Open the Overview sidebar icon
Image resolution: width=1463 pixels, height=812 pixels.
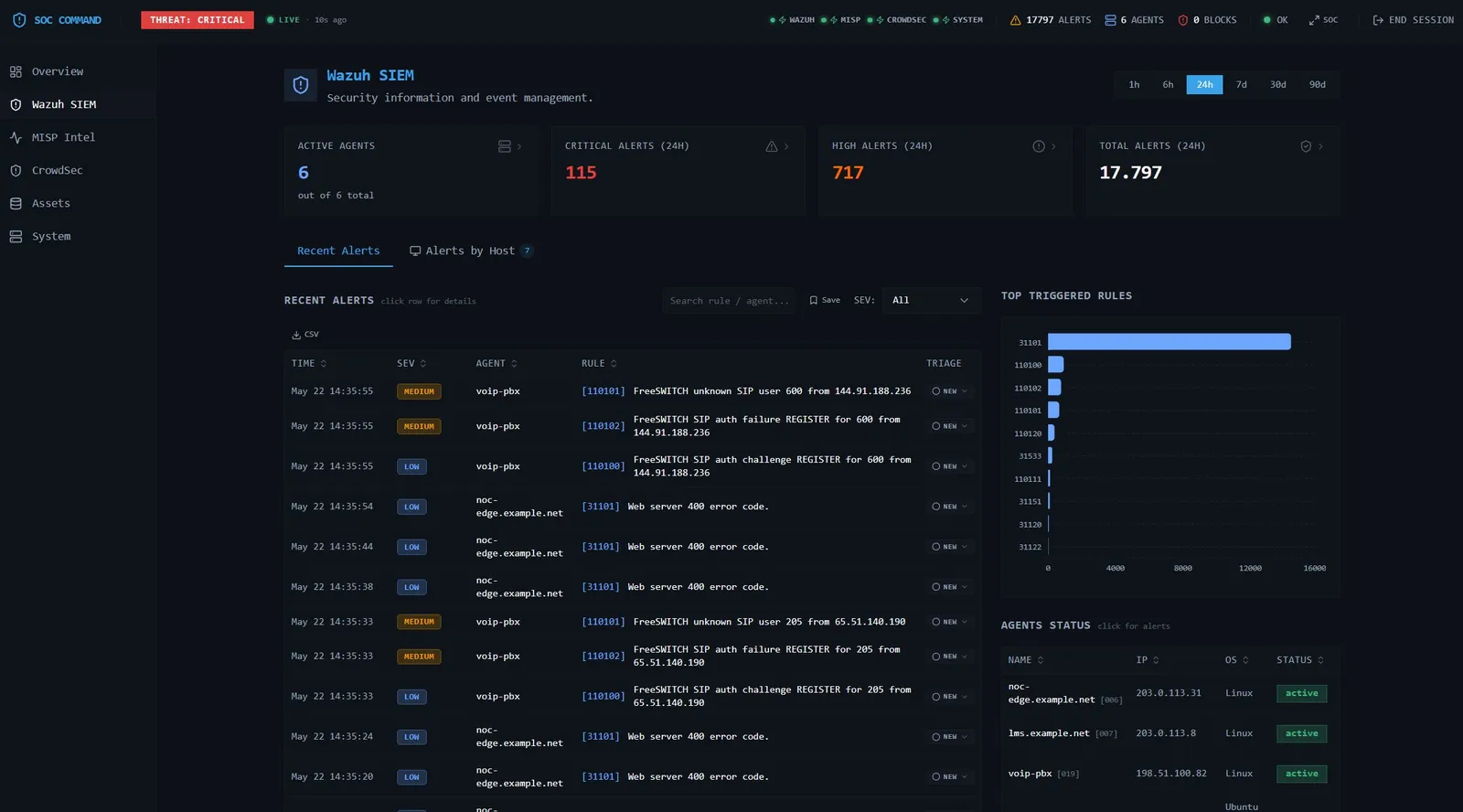pos(16,71)
